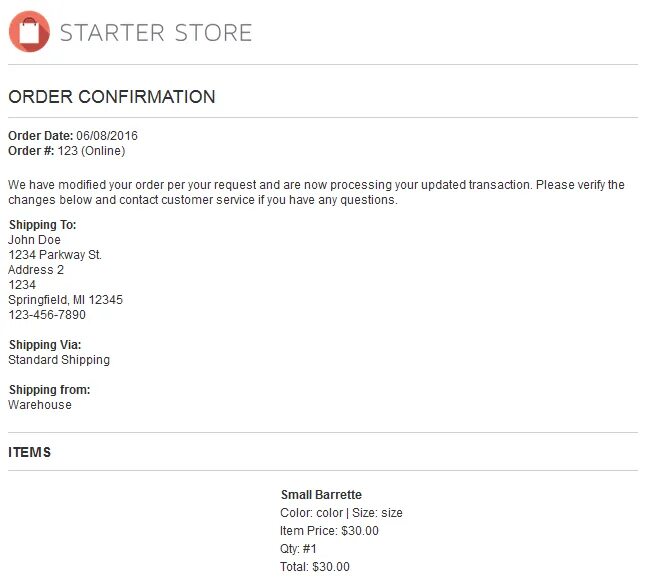The image size is (652, 579).
Task: Select the Standard Shipping method text
Action: point(59,359)
